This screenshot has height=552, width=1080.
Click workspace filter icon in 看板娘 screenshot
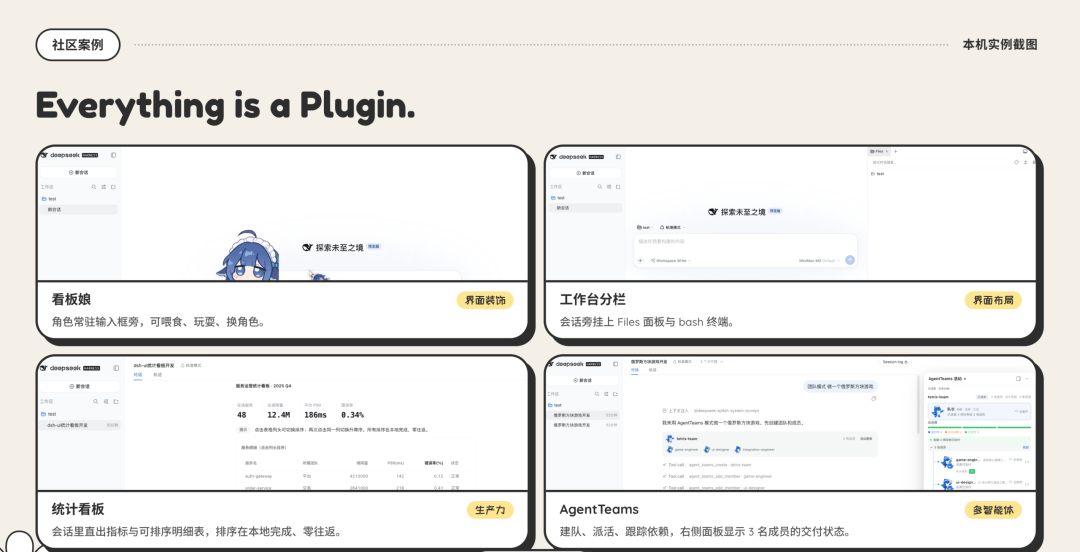click(104, 187)
